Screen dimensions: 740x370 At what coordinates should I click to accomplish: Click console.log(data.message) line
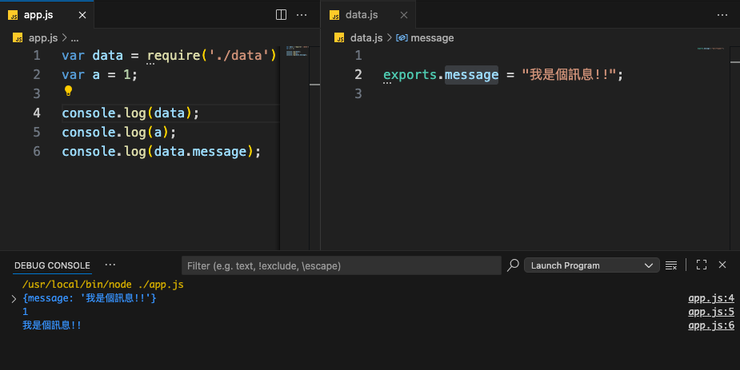(161, 151)
